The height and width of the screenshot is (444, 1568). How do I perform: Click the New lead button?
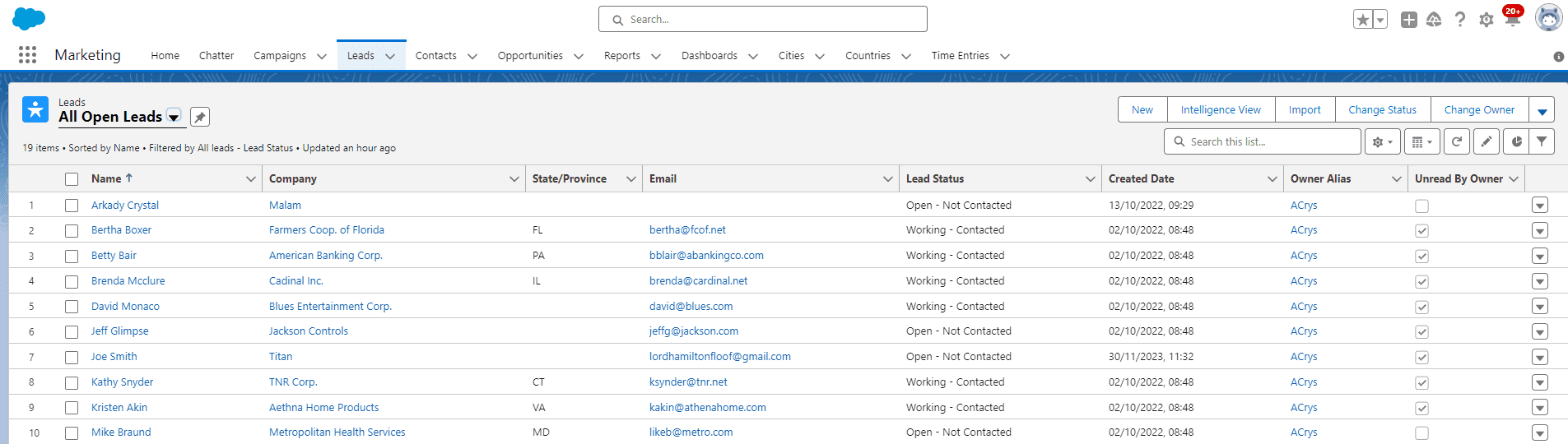pos(1142,110)
